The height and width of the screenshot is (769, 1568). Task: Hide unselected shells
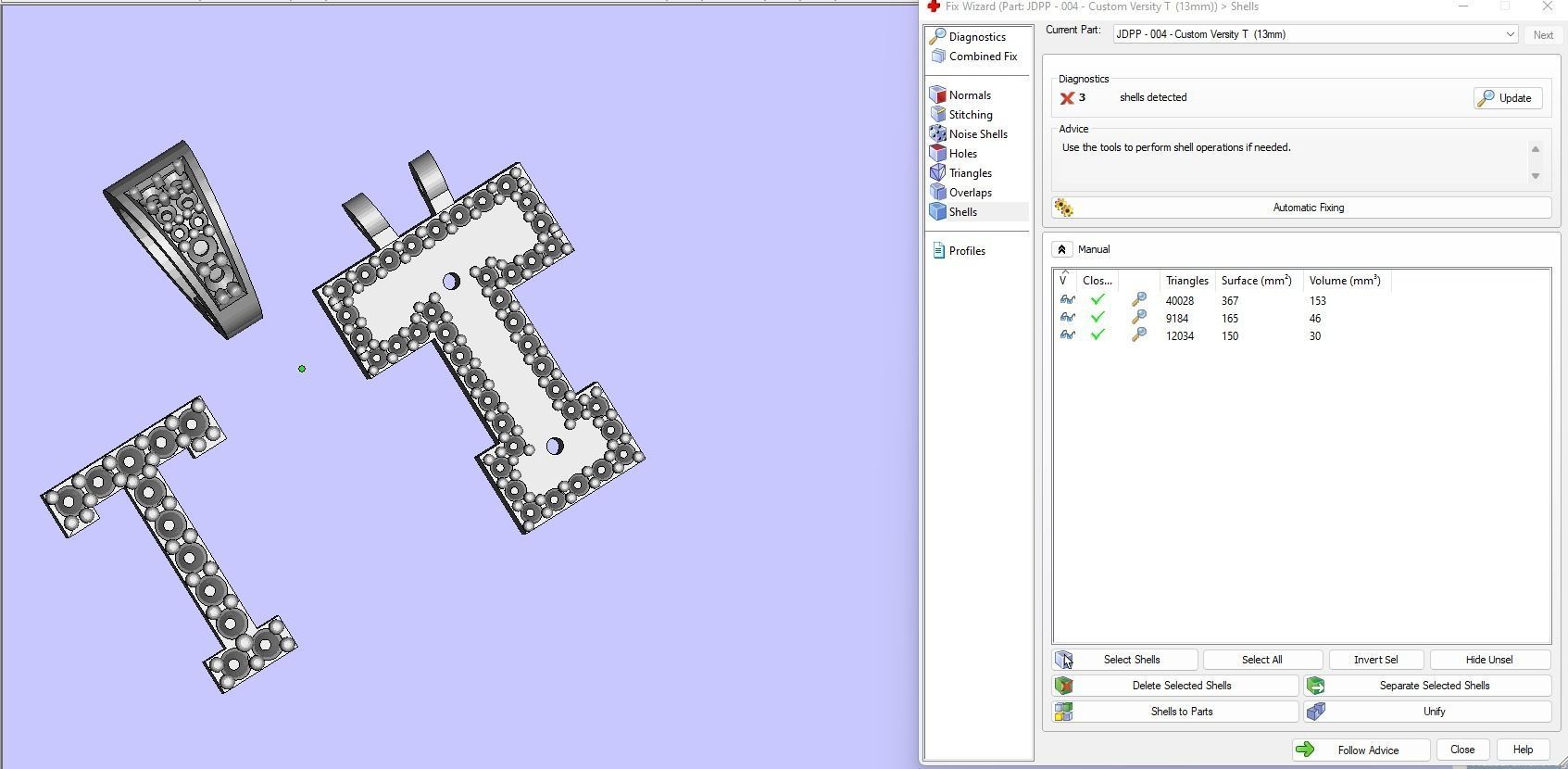pos(1490,660)
